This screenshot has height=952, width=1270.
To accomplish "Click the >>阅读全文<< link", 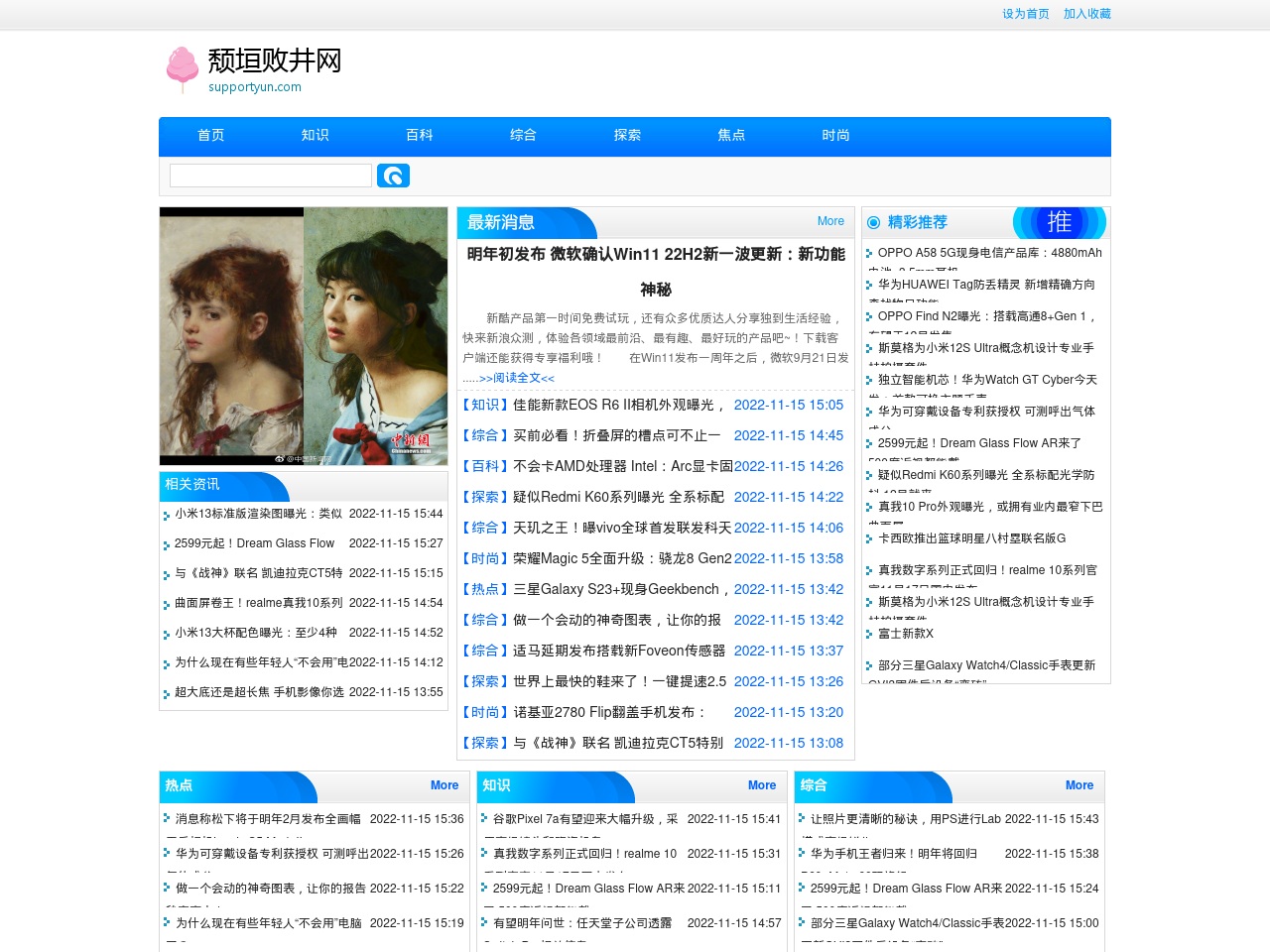I will 517,378.
